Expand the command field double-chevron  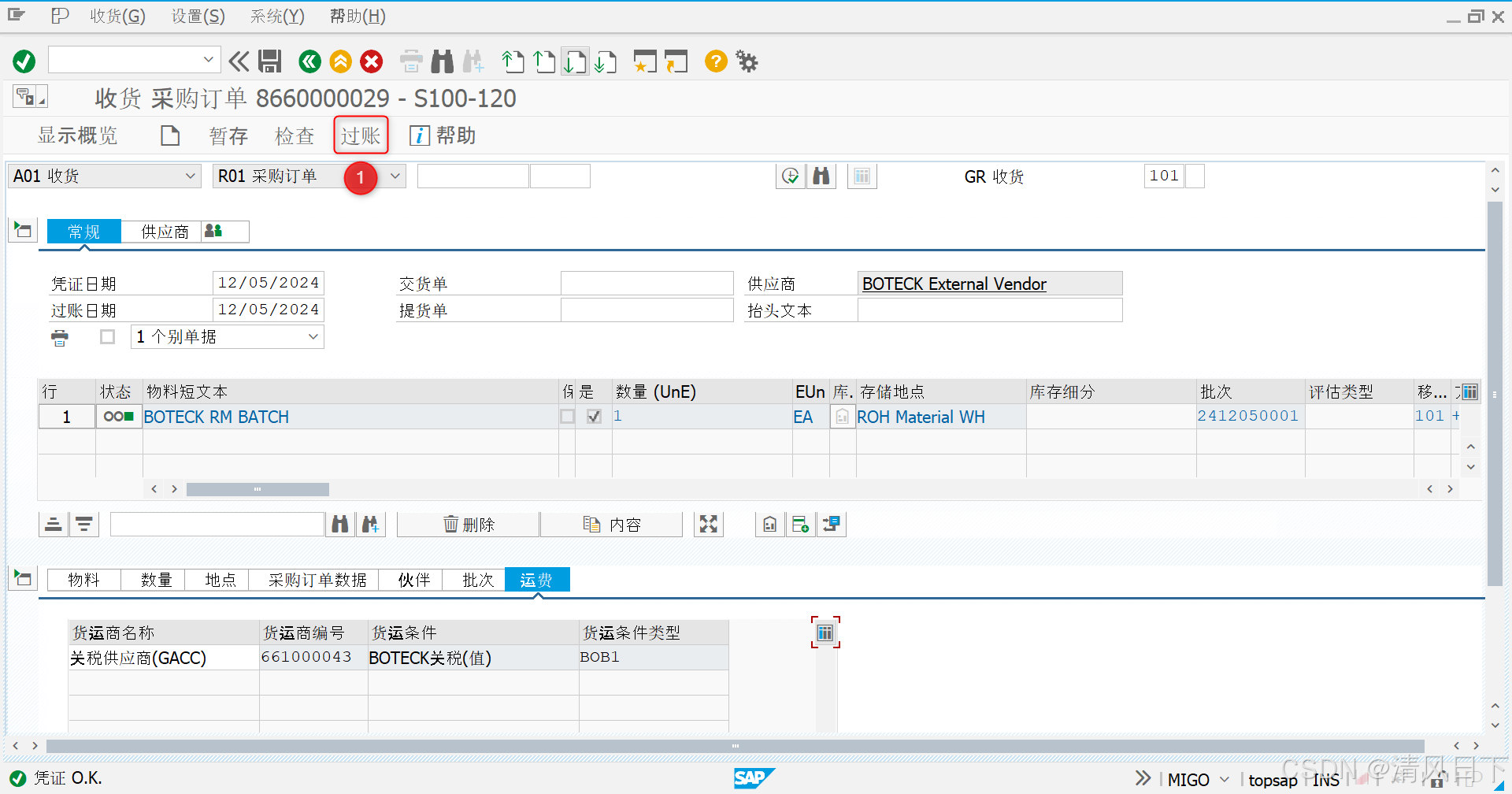pyautogui.click(x=239, y=61)
